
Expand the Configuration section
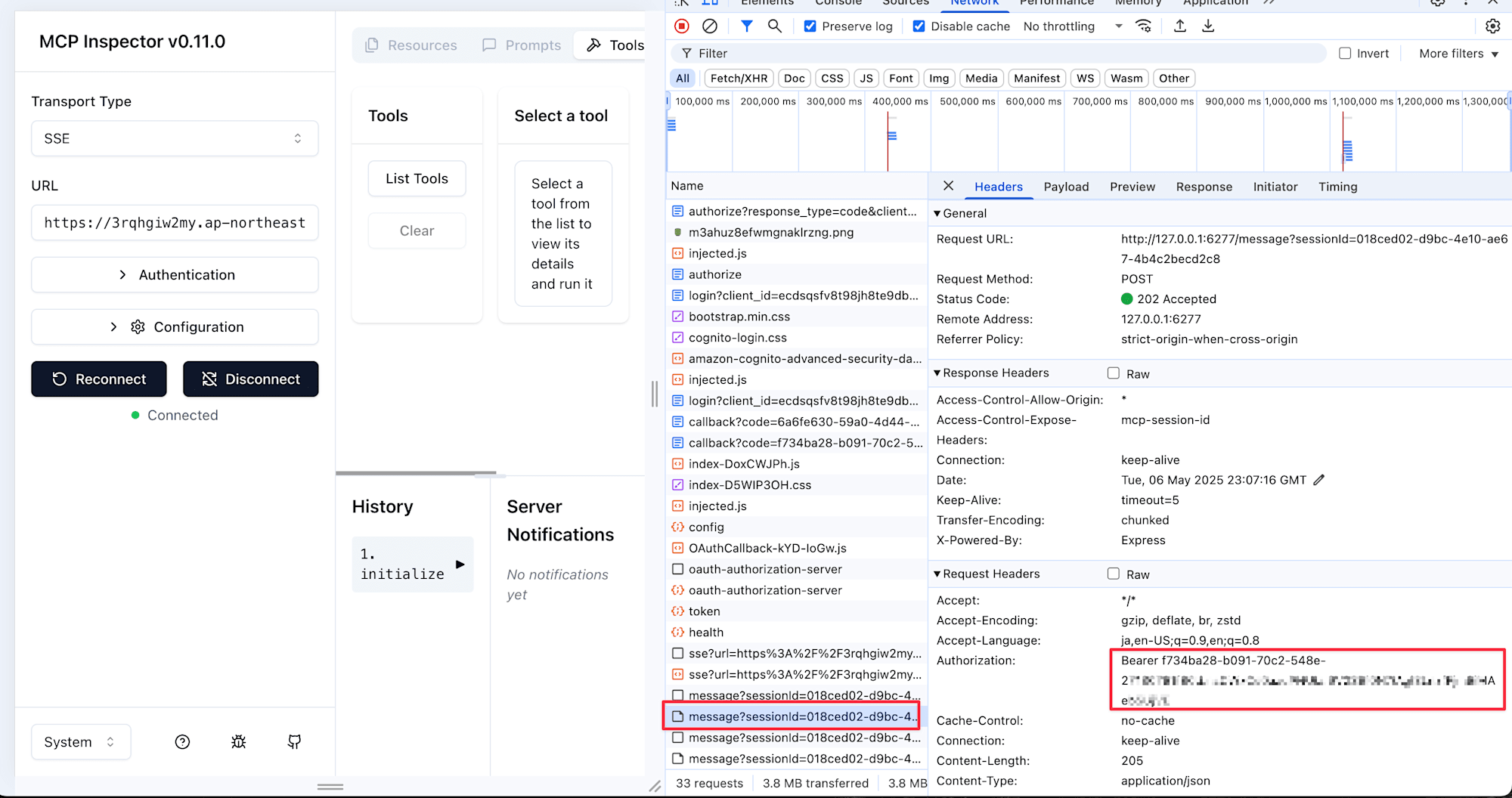click(x=175, y=327)
